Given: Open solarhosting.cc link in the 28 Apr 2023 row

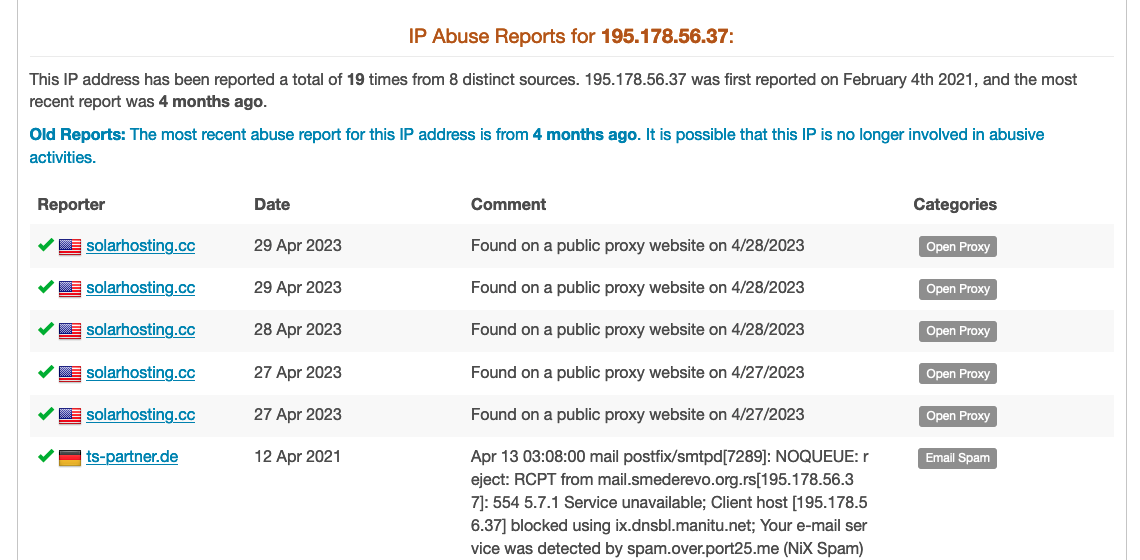Looking at the screenshot, I should [x=140, y=330].
